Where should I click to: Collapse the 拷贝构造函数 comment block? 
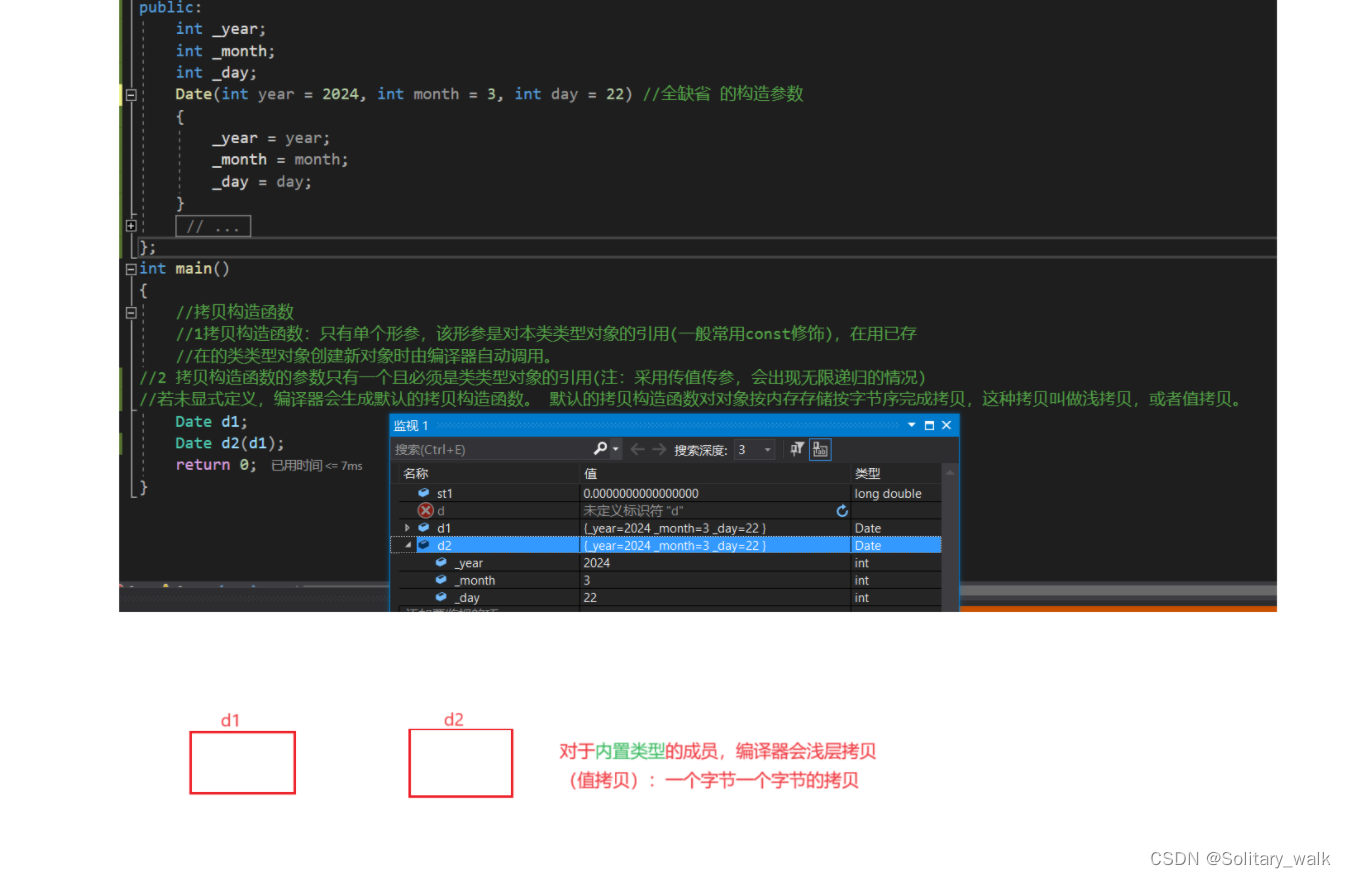[131, 313]
